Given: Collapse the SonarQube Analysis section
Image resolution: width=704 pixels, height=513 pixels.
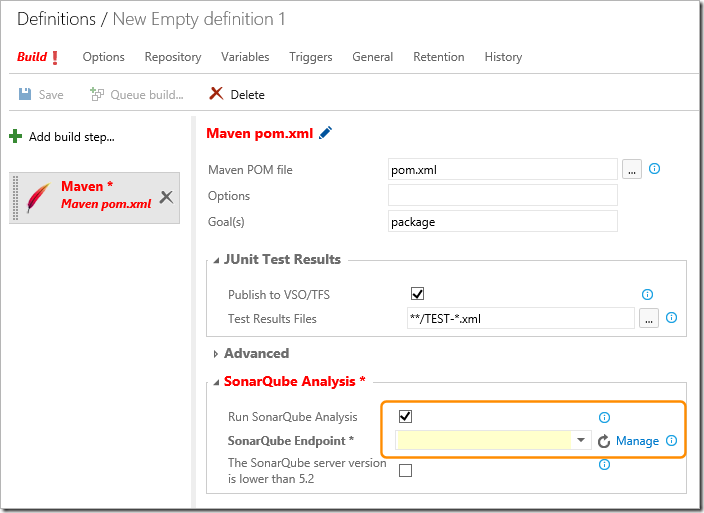Looking at the screenshot, I should [216, 382].
